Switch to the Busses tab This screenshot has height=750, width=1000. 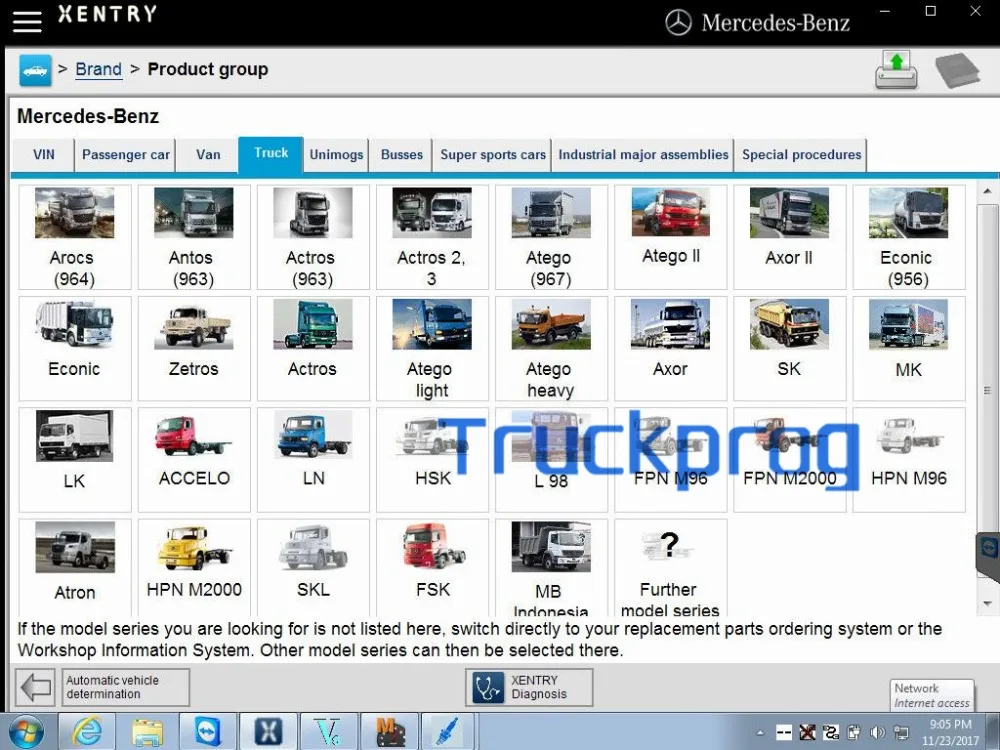tap(401, 155)
